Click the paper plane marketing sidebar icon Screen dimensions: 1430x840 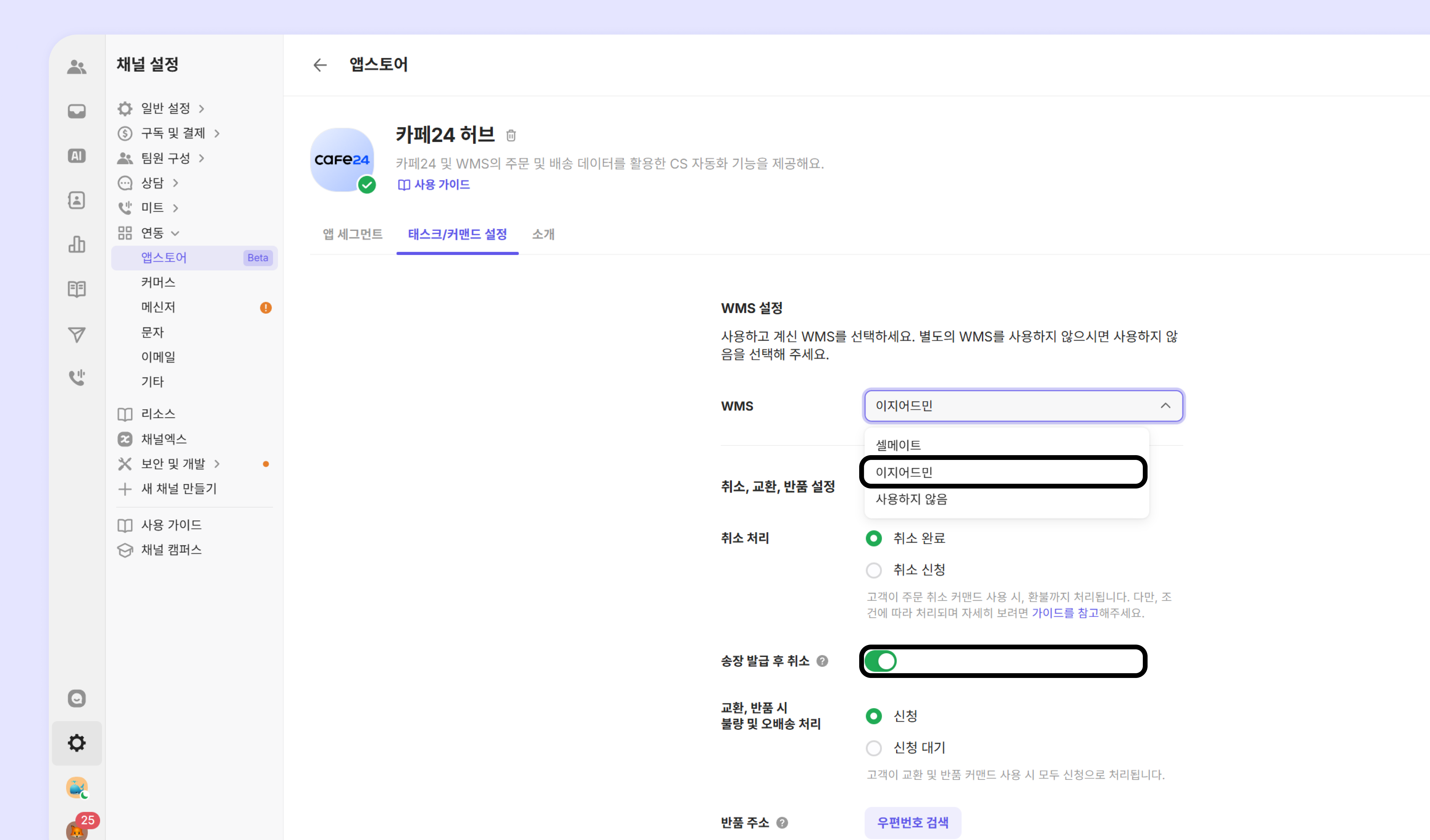tap(77, 334)
